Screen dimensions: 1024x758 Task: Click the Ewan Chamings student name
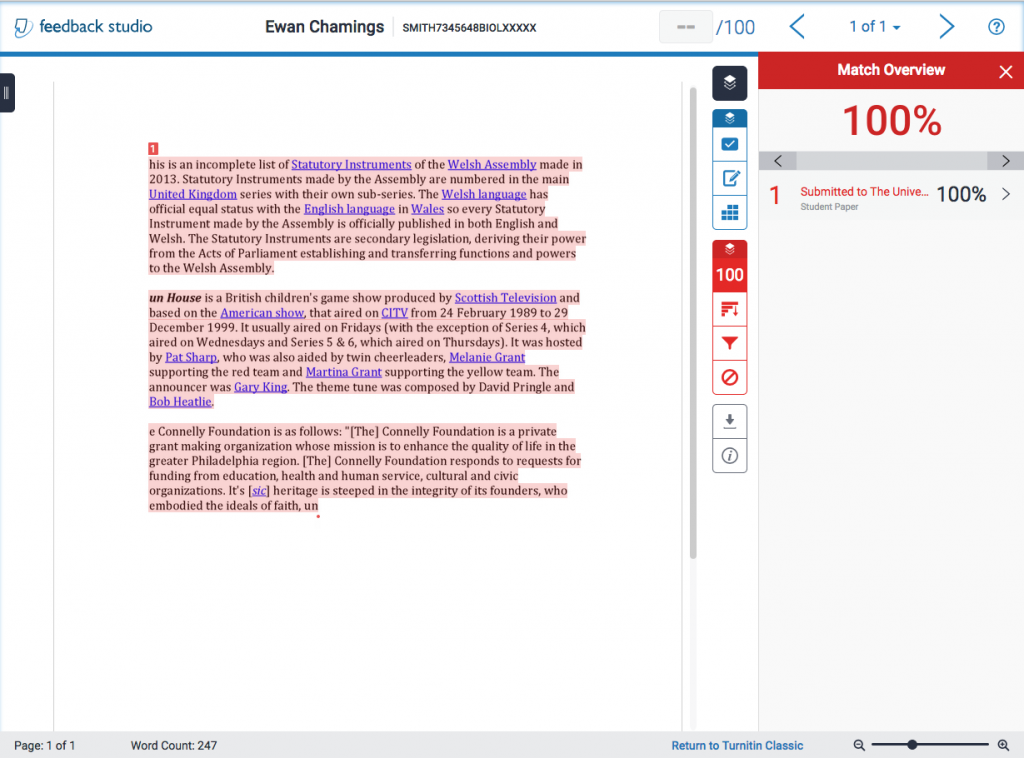325,27
